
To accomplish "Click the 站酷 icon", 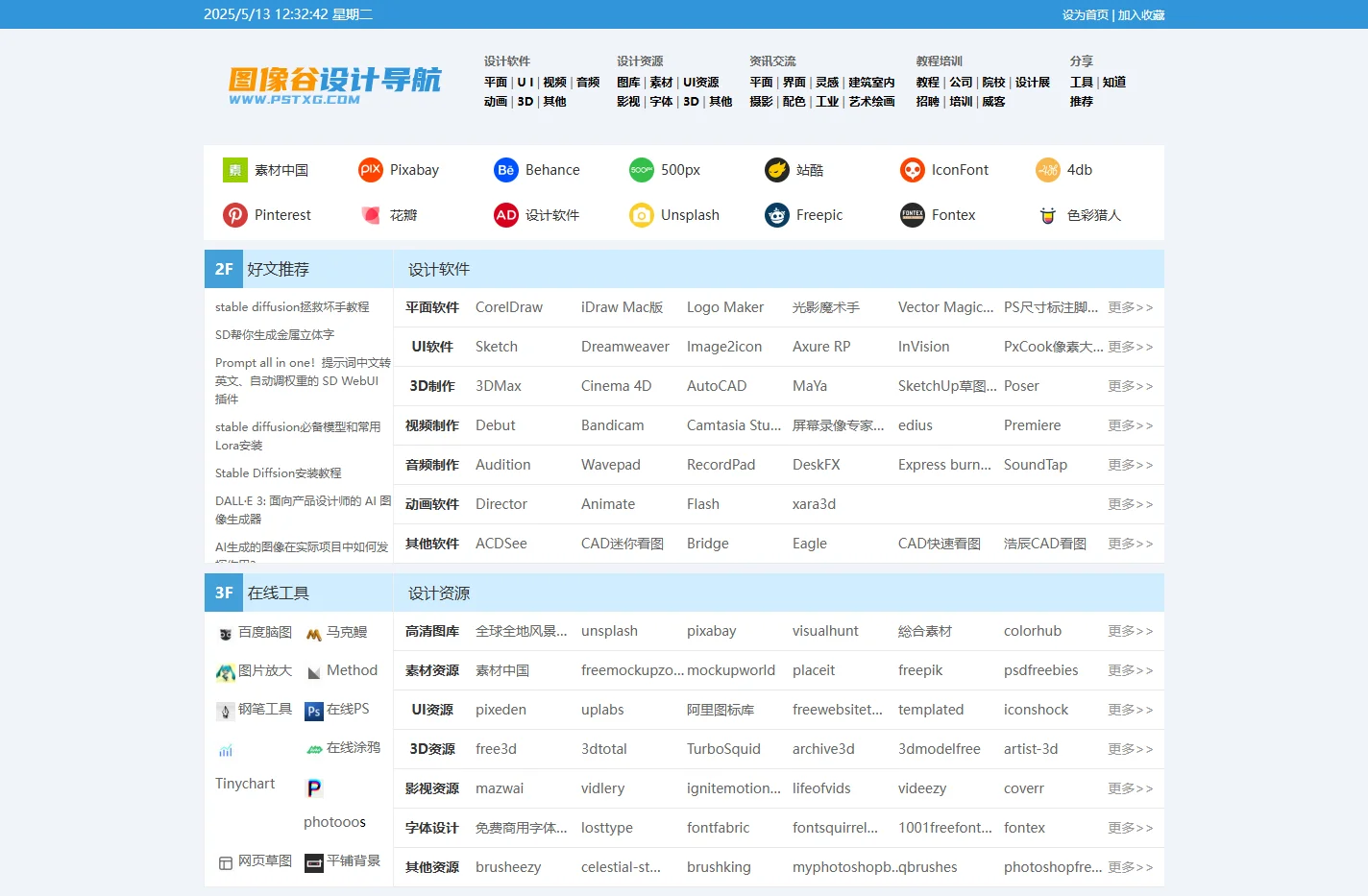I will pos(777,170).
